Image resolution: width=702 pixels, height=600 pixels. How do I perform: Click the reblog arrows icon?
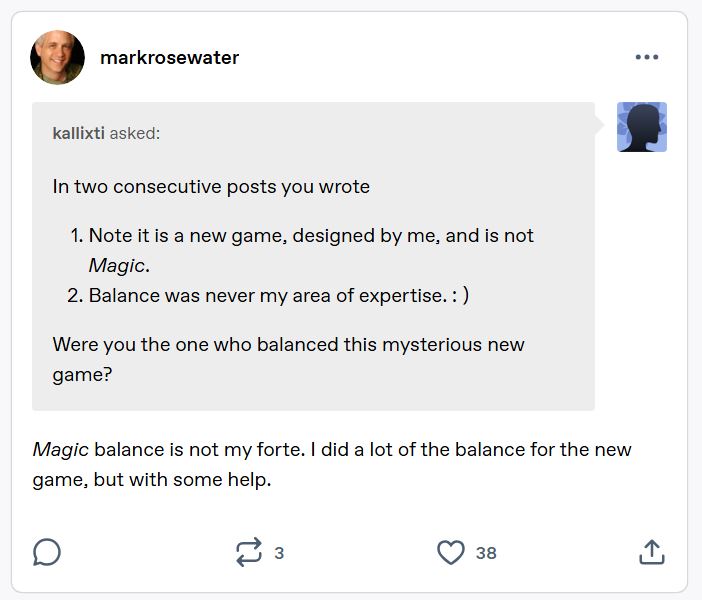(248, 552)
